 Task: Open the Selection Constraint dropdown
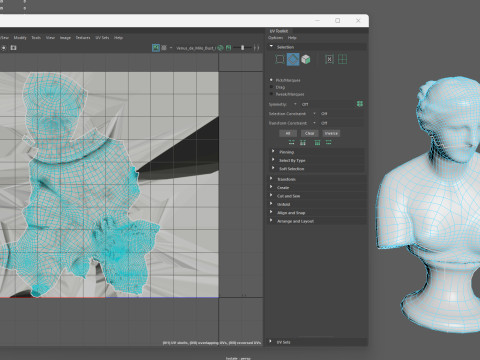point(338,114)
